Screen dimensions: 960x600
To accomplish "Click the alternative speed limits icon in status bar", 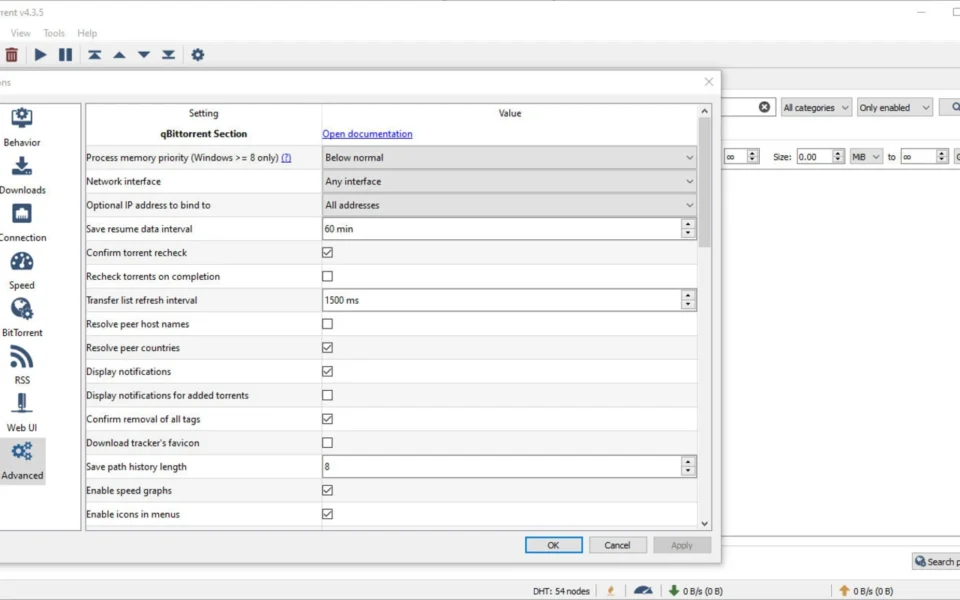I will pos(643,591).
